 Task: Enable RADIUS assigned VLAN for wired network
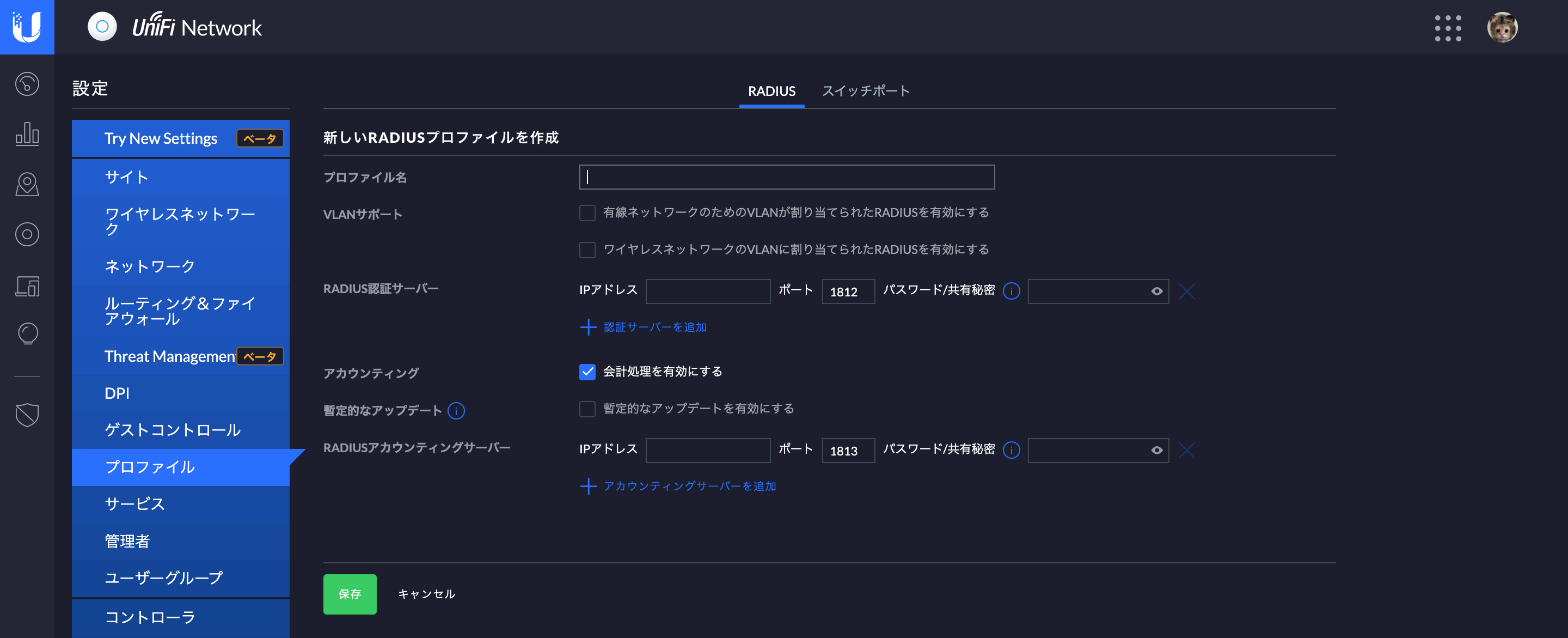click(x=587, y=212)
